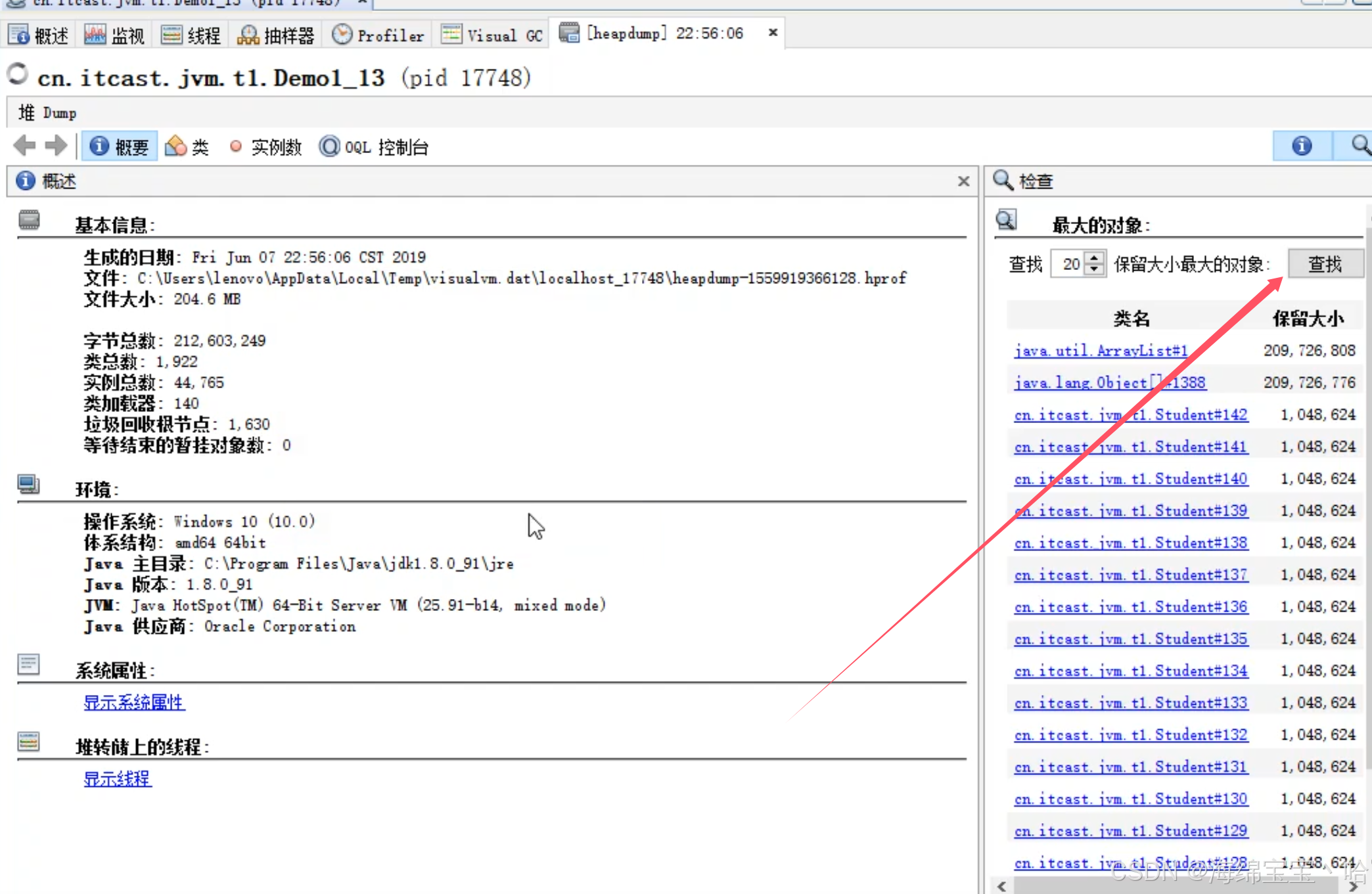The image size is (1372, 894).
Task: Open the 抽样器 (Sampler) tab
Action: pyautogui.click(x=277, y=35)
